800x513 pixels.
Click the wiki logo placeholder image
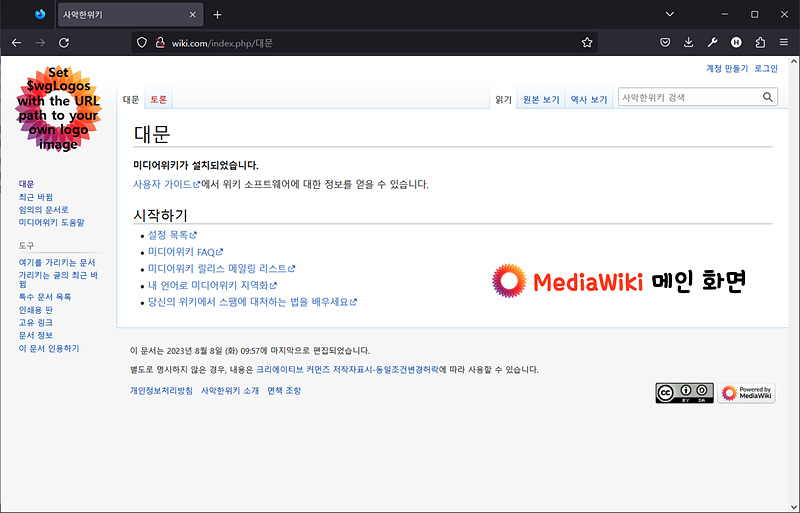point(58,109)
